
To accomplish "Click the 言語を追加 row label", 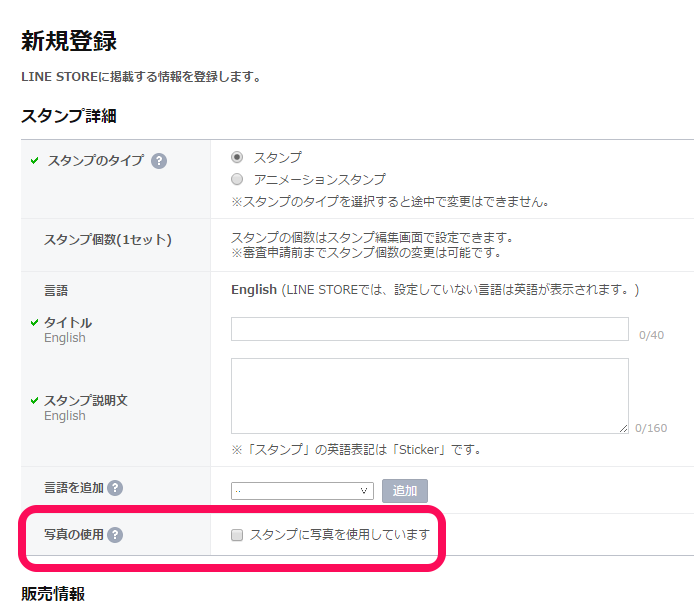I will pyautogui.click(x=73, y=488).
